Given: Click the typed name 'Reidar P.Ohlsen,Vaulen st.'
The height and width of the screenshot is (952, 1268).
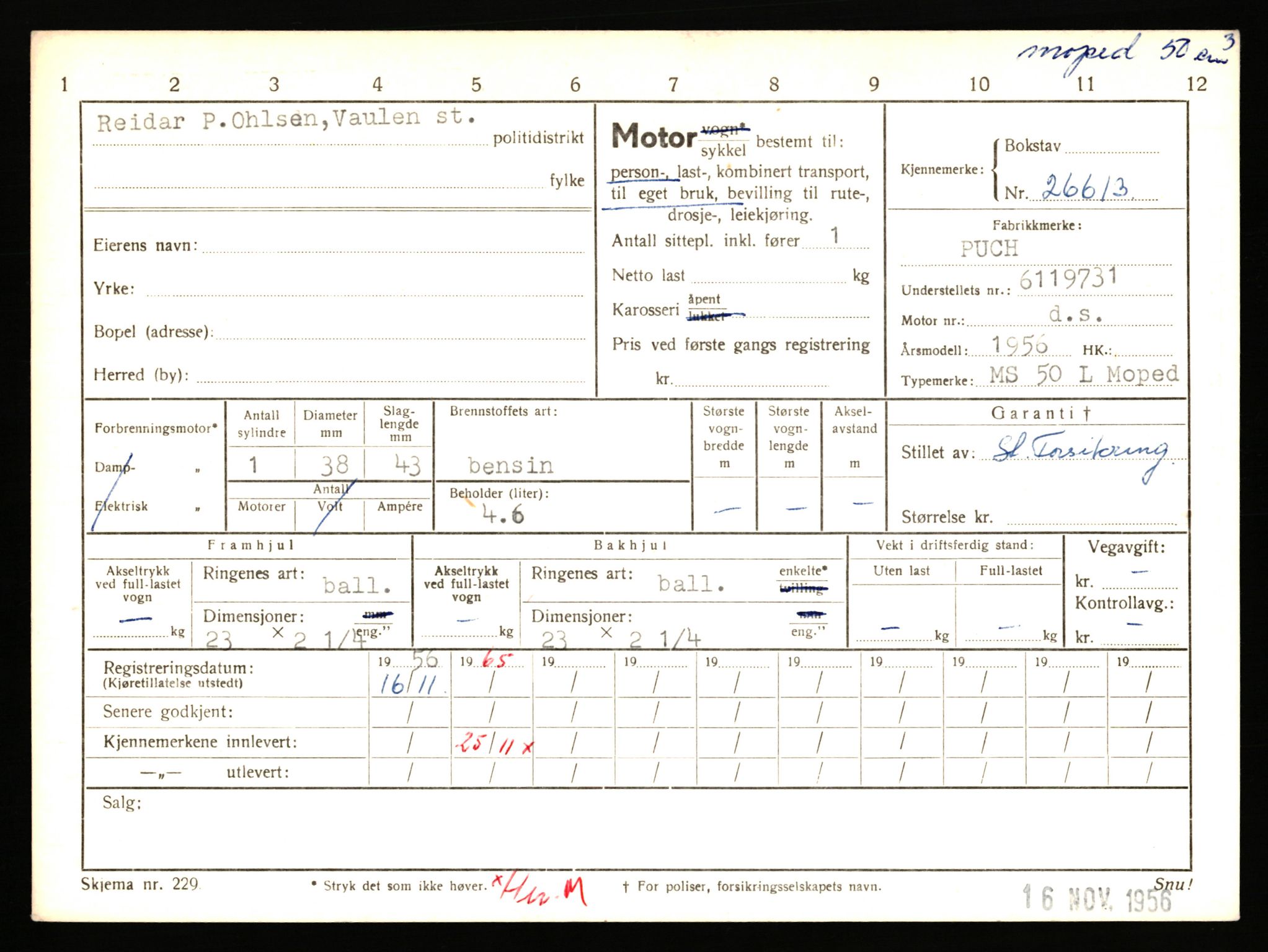Looking at the screenshot, I should (x=286, y=118).
